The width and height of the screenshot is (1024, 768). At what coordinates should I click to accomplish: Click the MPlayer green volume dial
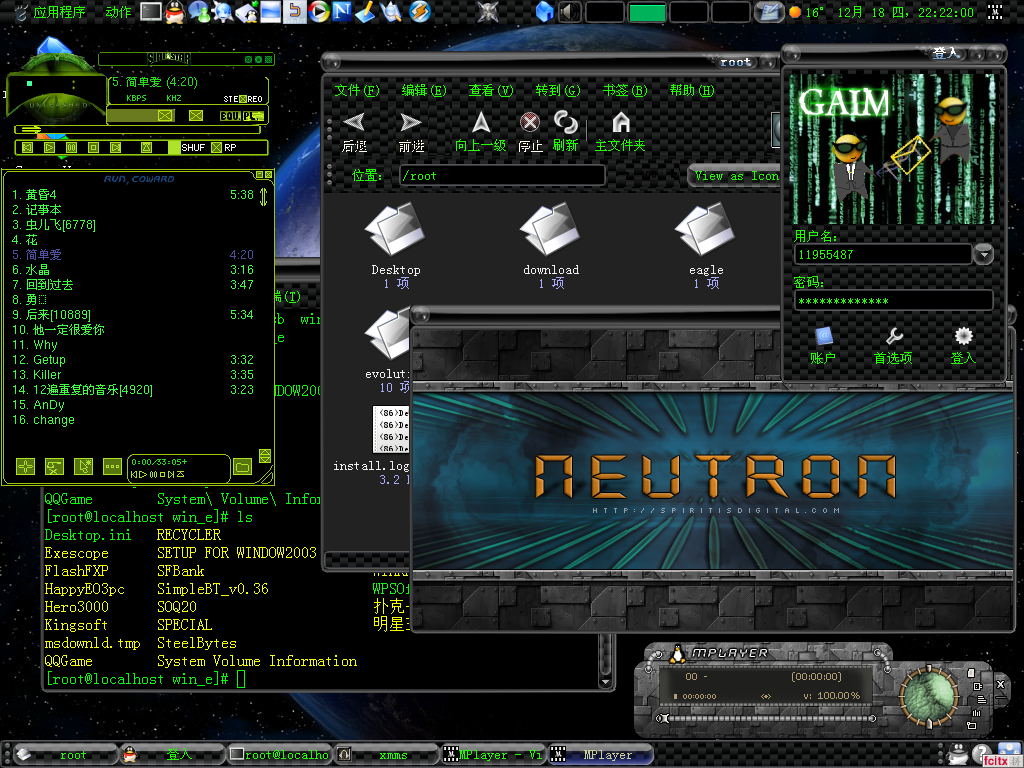click(929, 694)
